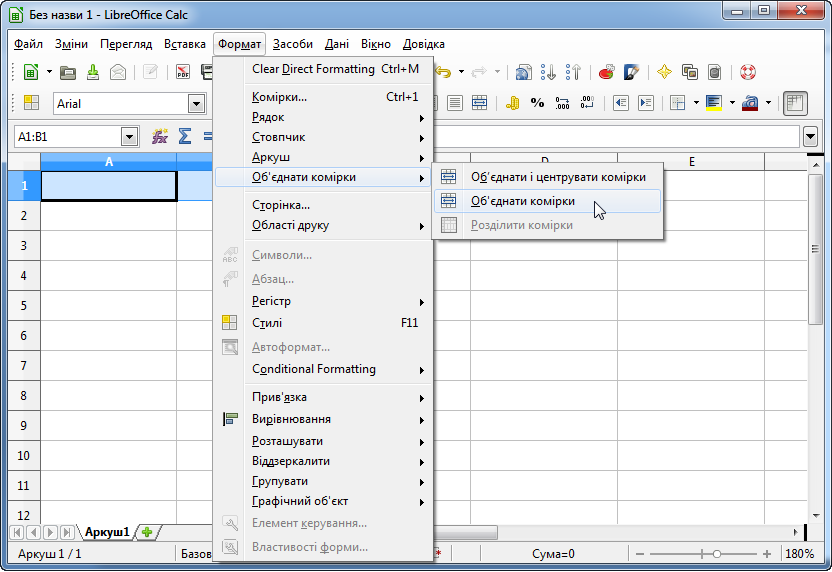Viewport: 832px width, 572px height.
Task: Click the Open file folder icon
Action: [x=67, y=72]
